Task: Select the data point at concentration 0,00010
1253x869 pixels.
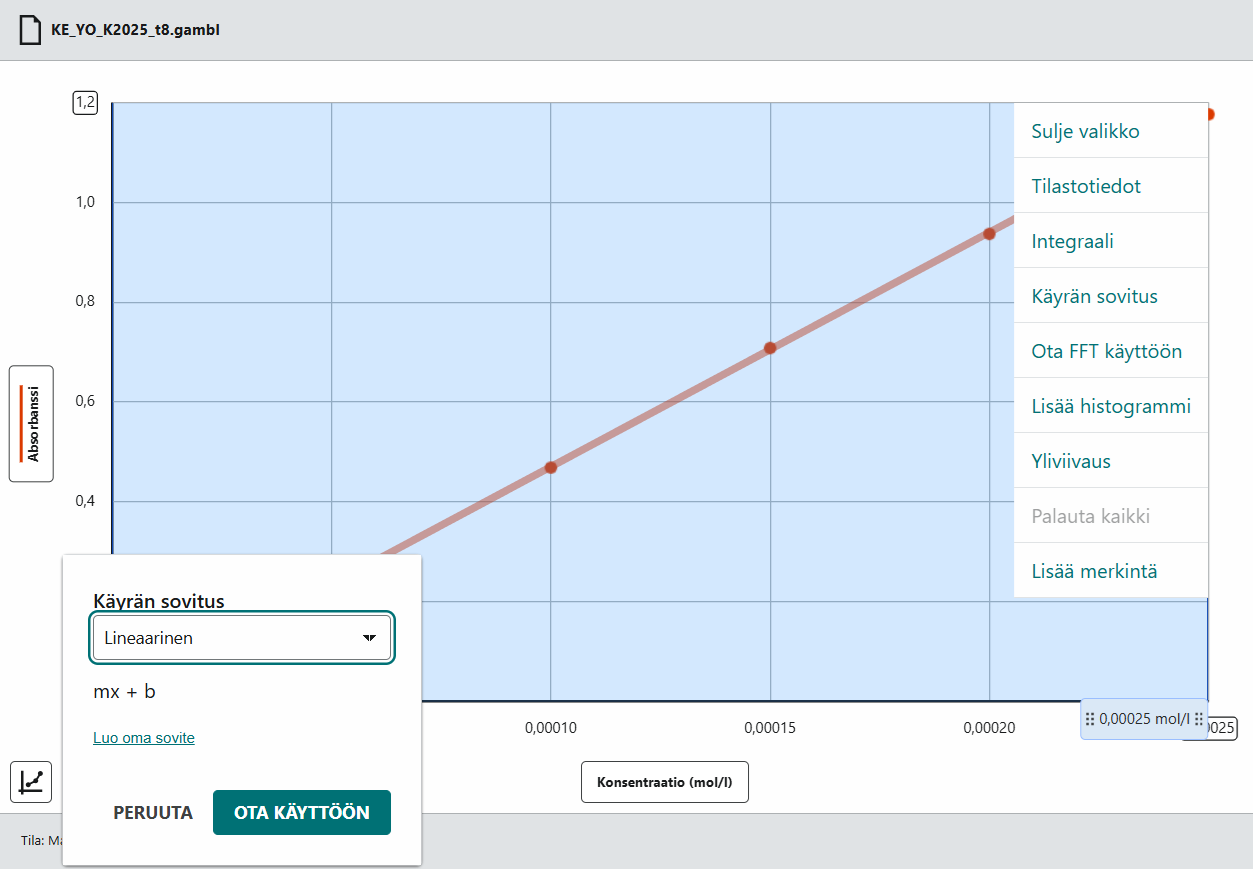Action: point(550,467)
